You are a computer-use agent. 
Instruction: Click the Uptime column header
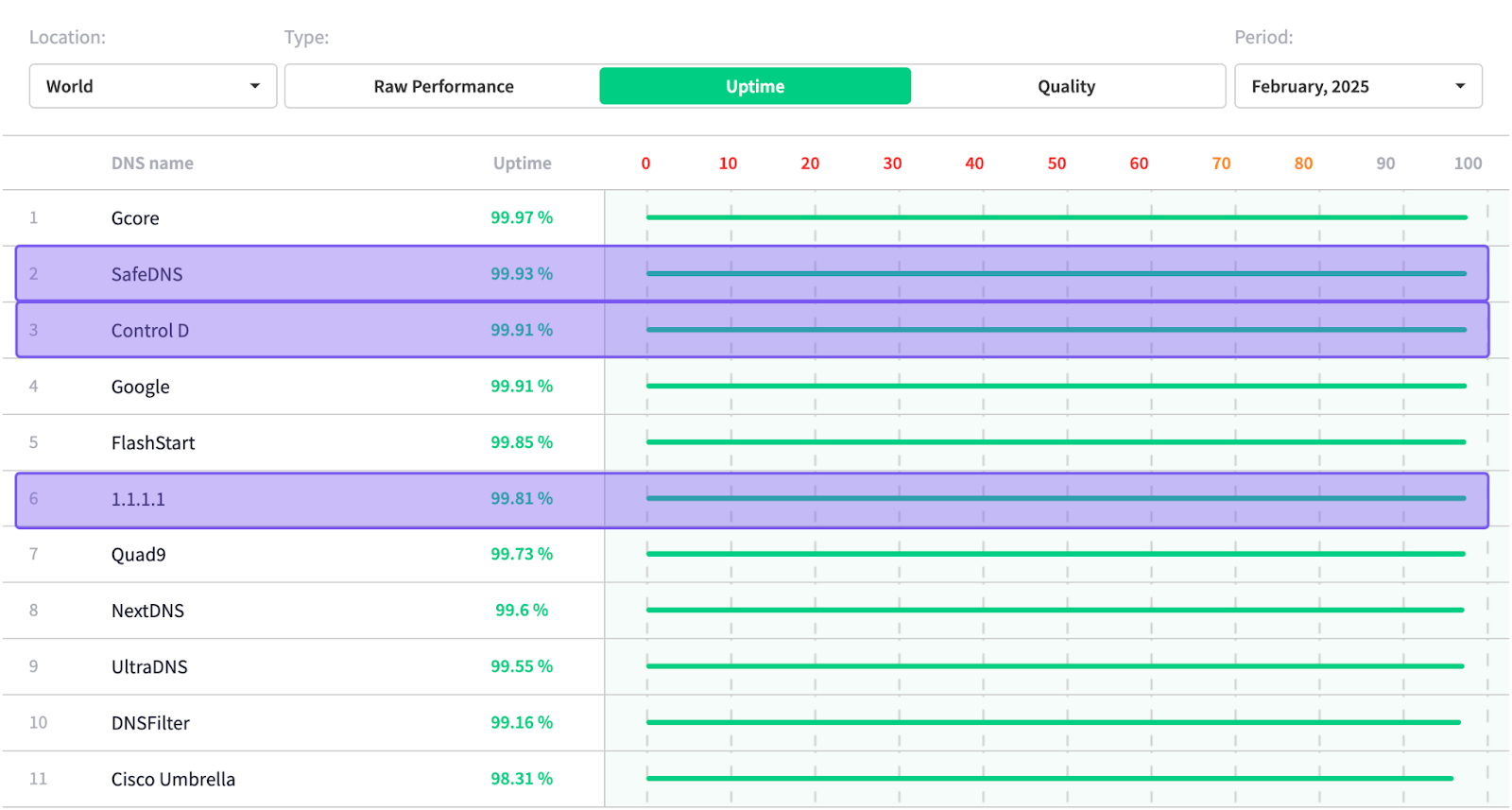click(522, 163)
